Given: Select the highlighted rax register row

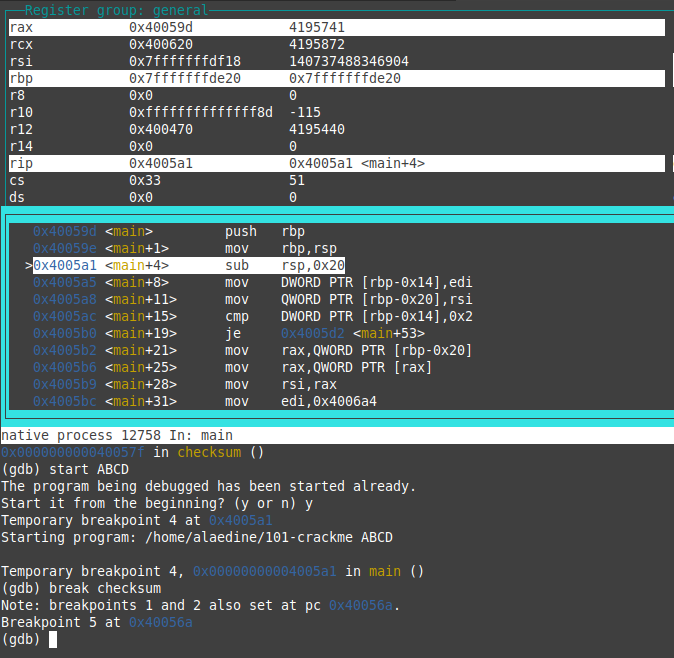Looking at the screenshot, I should click(x=336, y=28).
